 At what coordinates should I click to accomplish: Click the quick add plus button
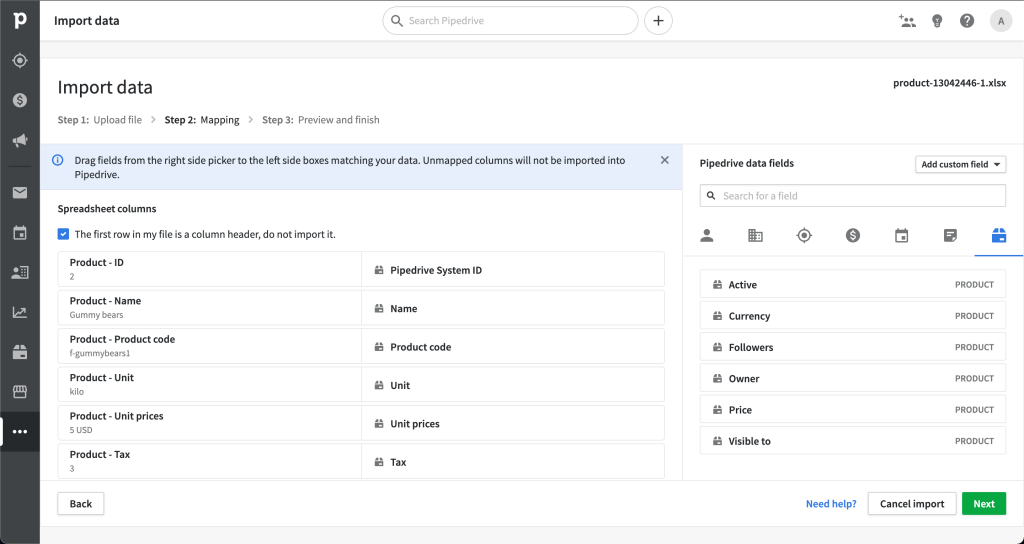658,21
